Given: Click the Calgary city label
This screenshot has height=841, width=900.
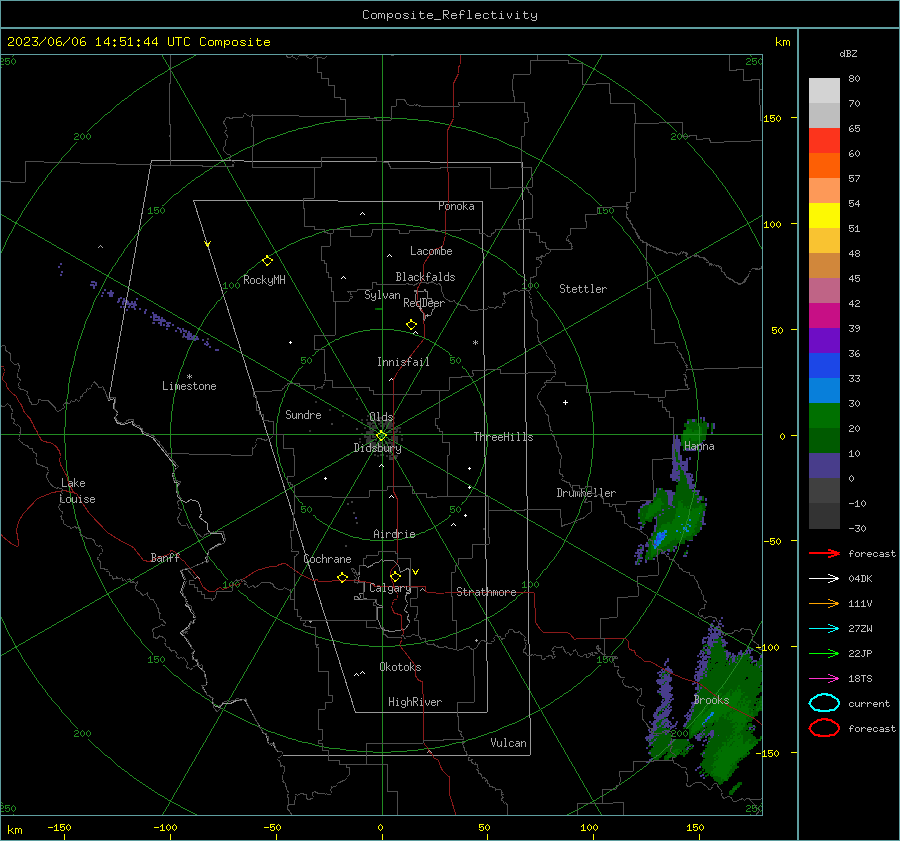Looking at the screenshot, I should coord(390,588).
